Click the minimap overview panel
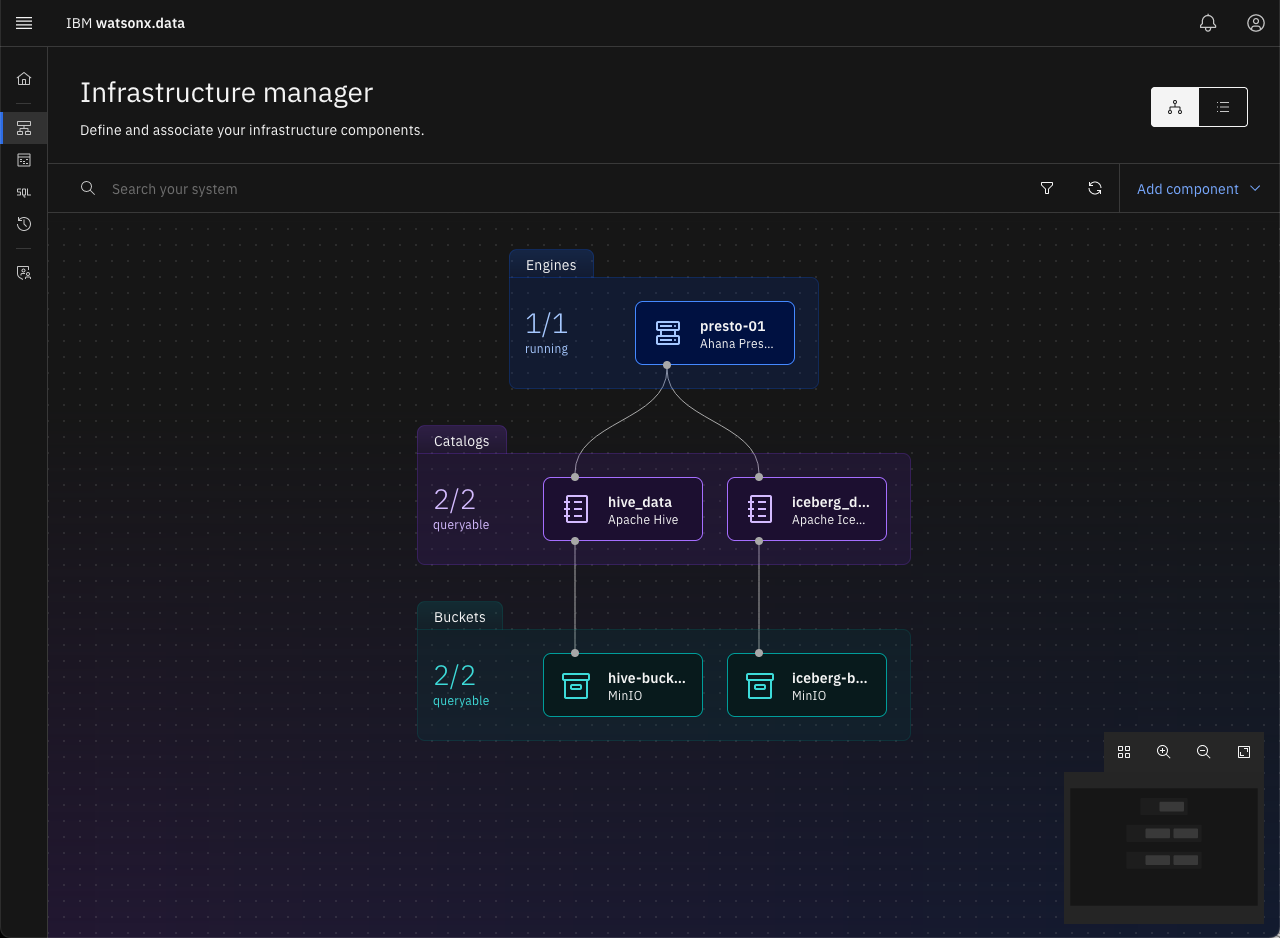 coord(1164,847)
